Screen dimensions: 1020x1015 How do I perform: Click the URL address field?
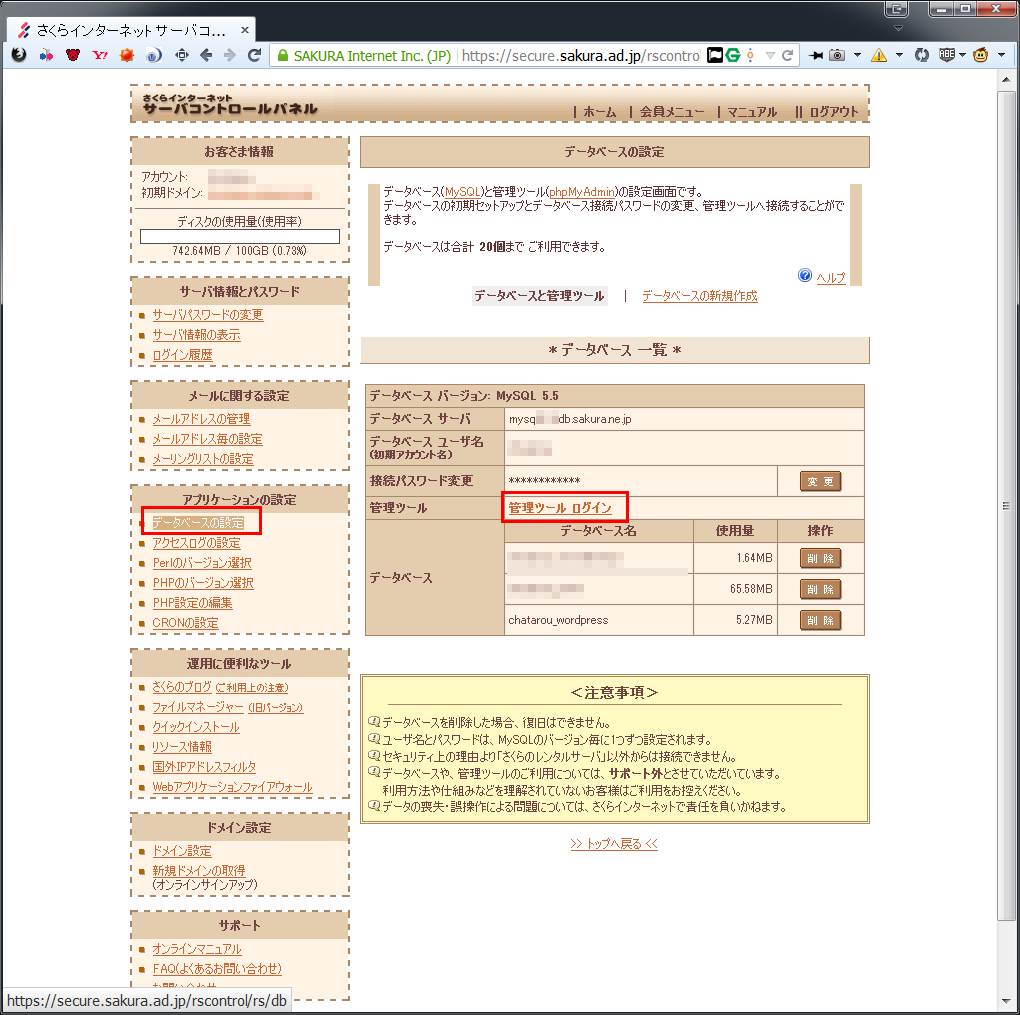(580, 56)
